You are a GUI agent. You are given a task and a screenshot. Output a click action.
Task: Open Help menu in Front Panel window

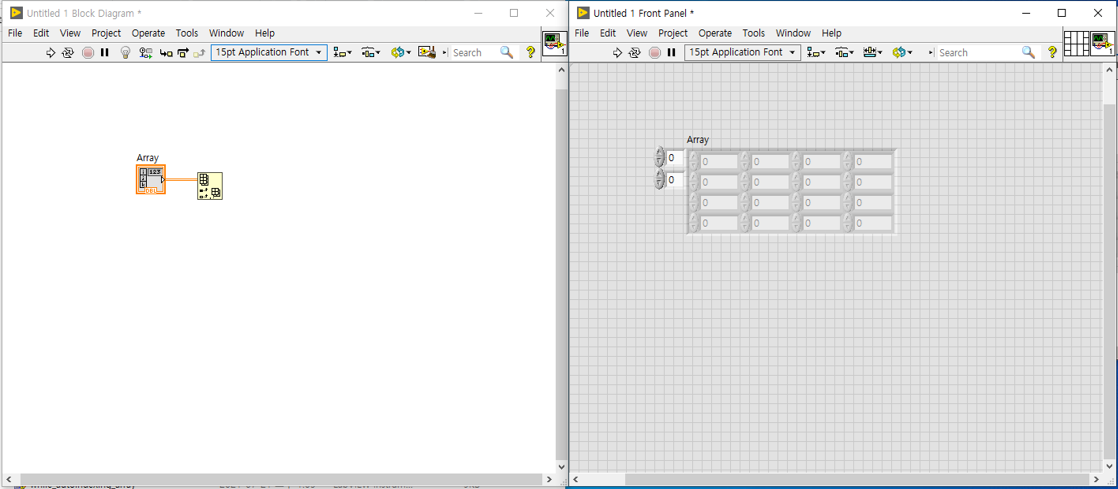pos(831,33)
